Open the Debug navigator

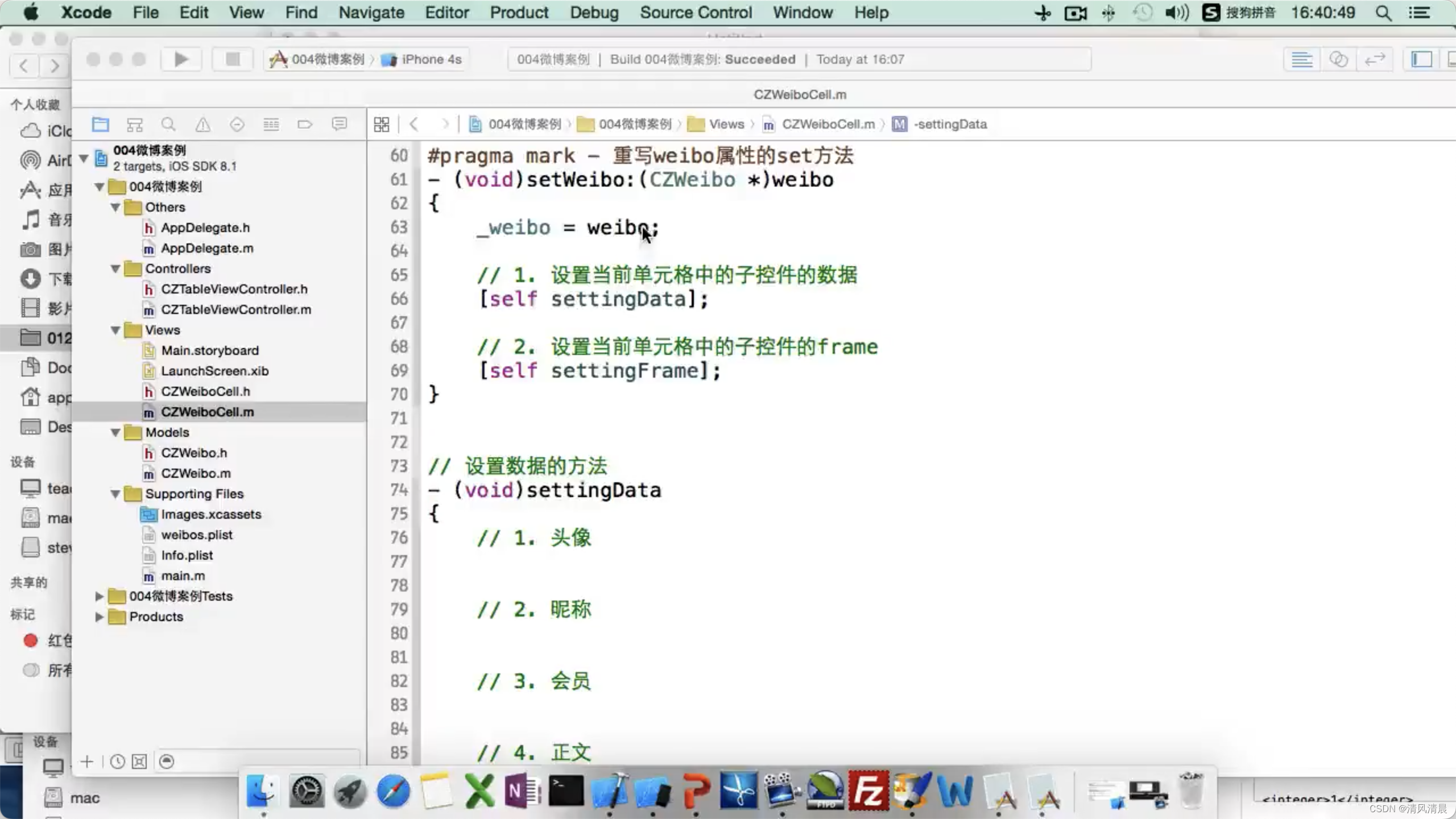pyautogui.click(x=271, y=124)
